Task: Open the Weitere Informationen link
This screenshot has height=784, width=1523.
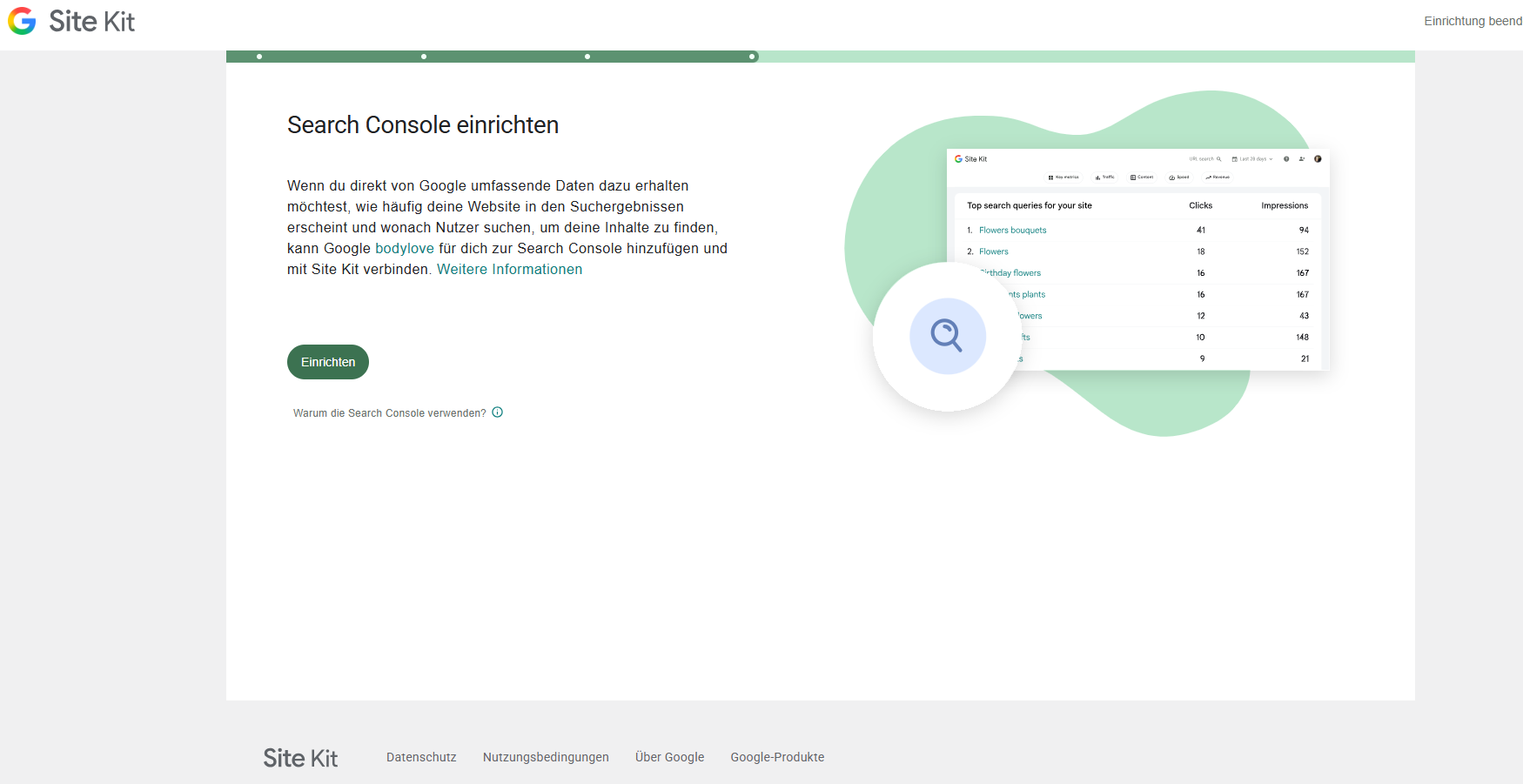Action: click(x=509, y=269)
